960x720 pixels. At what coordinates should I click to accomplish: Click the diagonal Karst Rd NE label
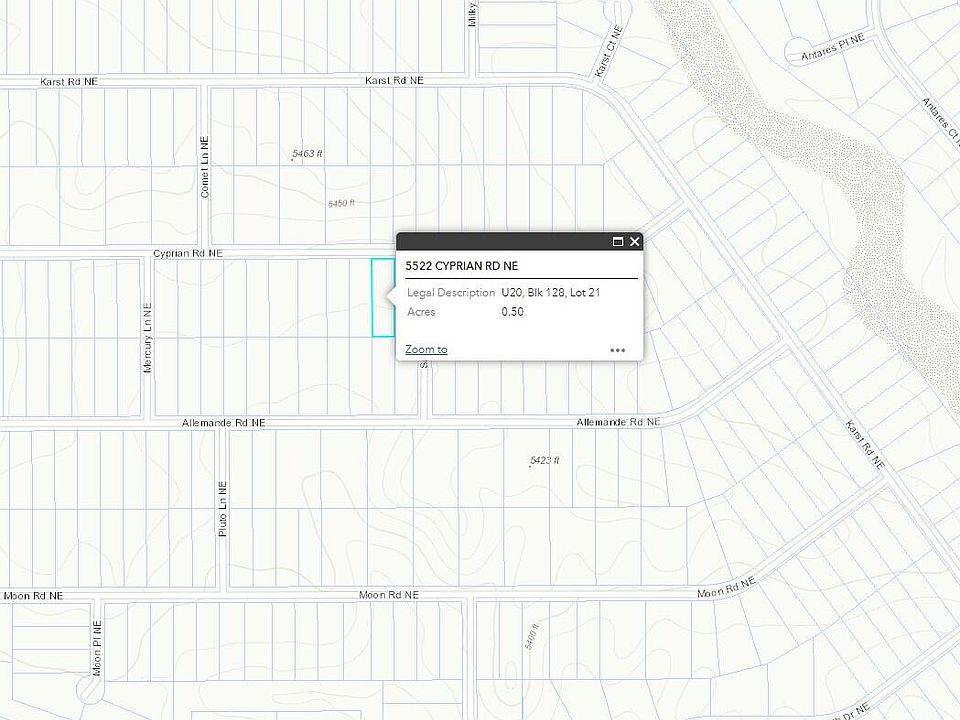(864, 445)
